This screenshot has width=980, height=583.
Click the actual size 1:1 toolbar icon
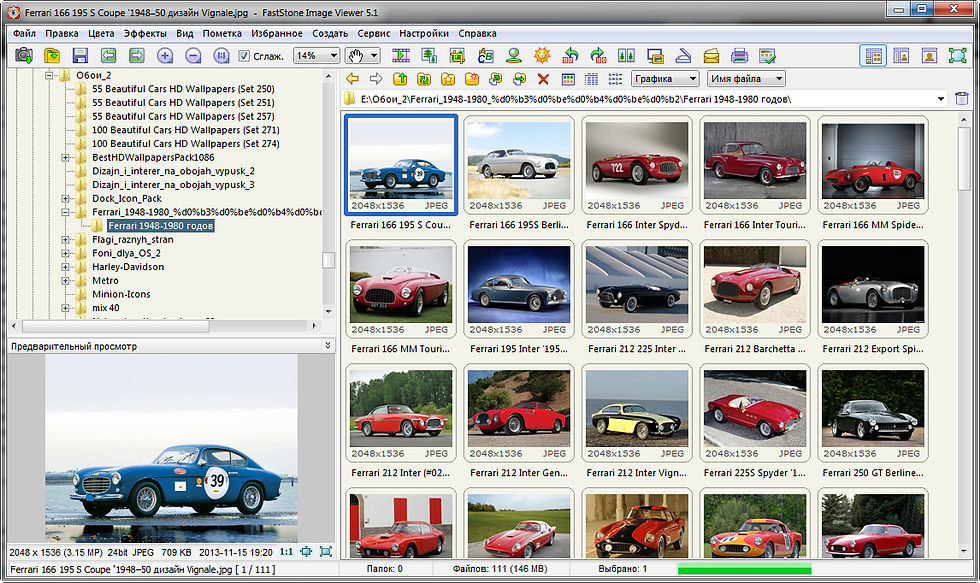tap(221, 56)
